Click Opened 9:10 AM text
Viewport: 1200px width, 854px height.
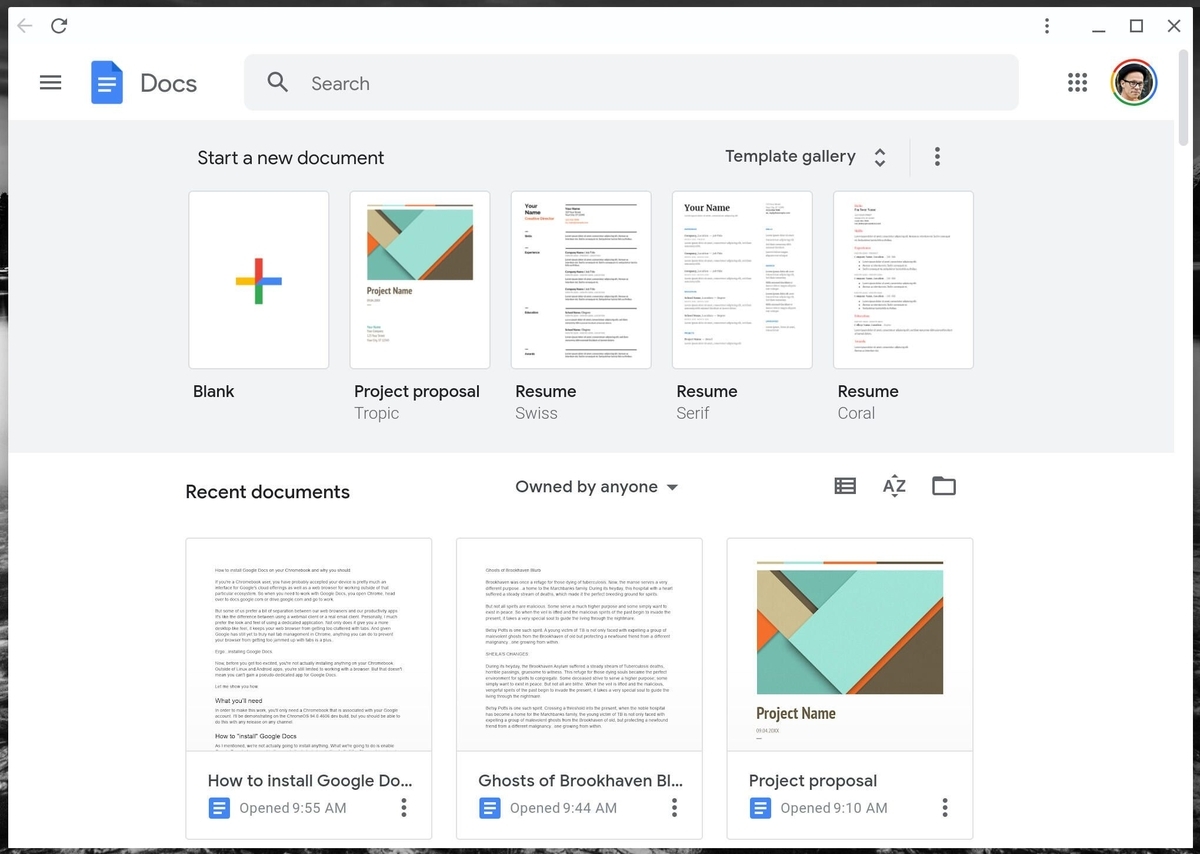[x=834, y=808]
